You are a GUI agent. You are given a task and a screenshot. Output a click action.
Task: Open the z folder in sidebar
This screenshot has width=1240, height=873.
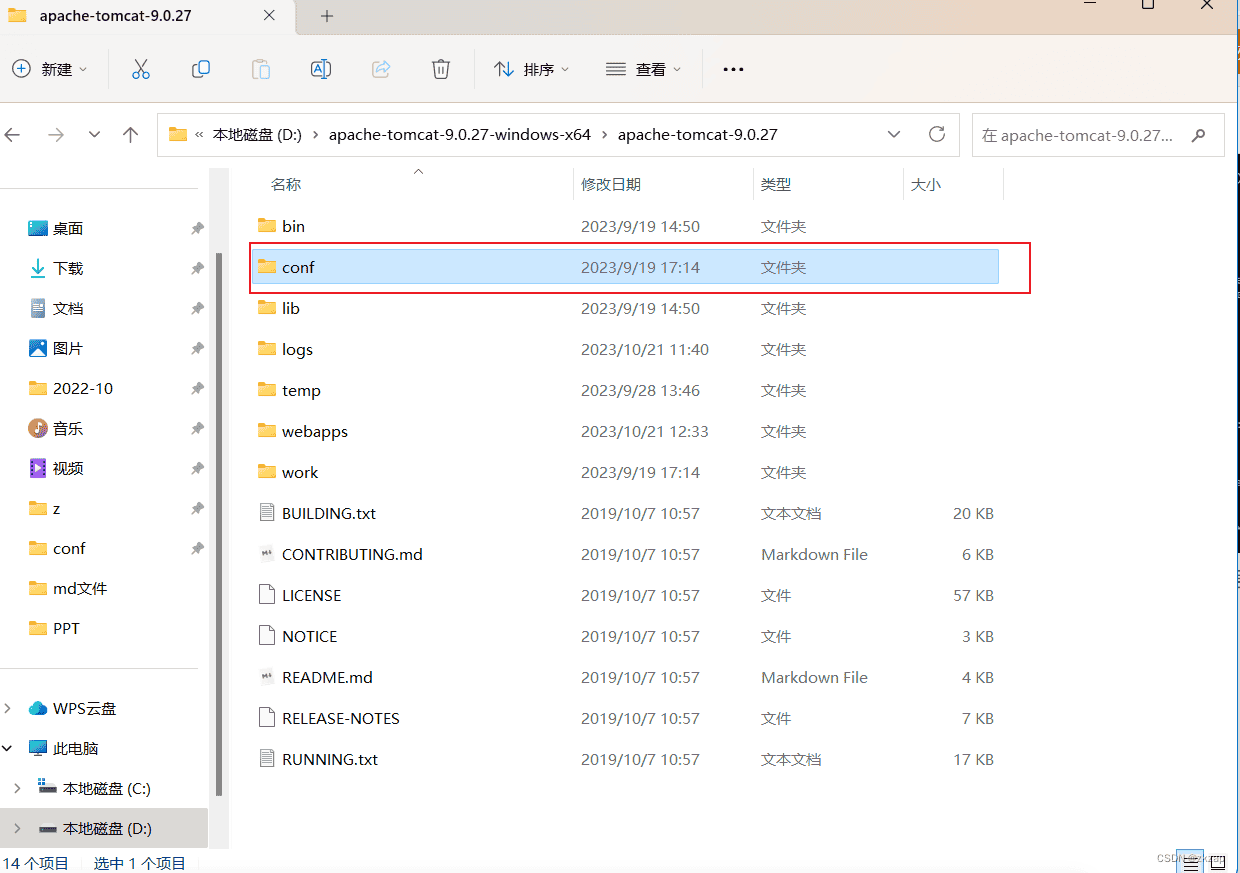click(44, 508)
